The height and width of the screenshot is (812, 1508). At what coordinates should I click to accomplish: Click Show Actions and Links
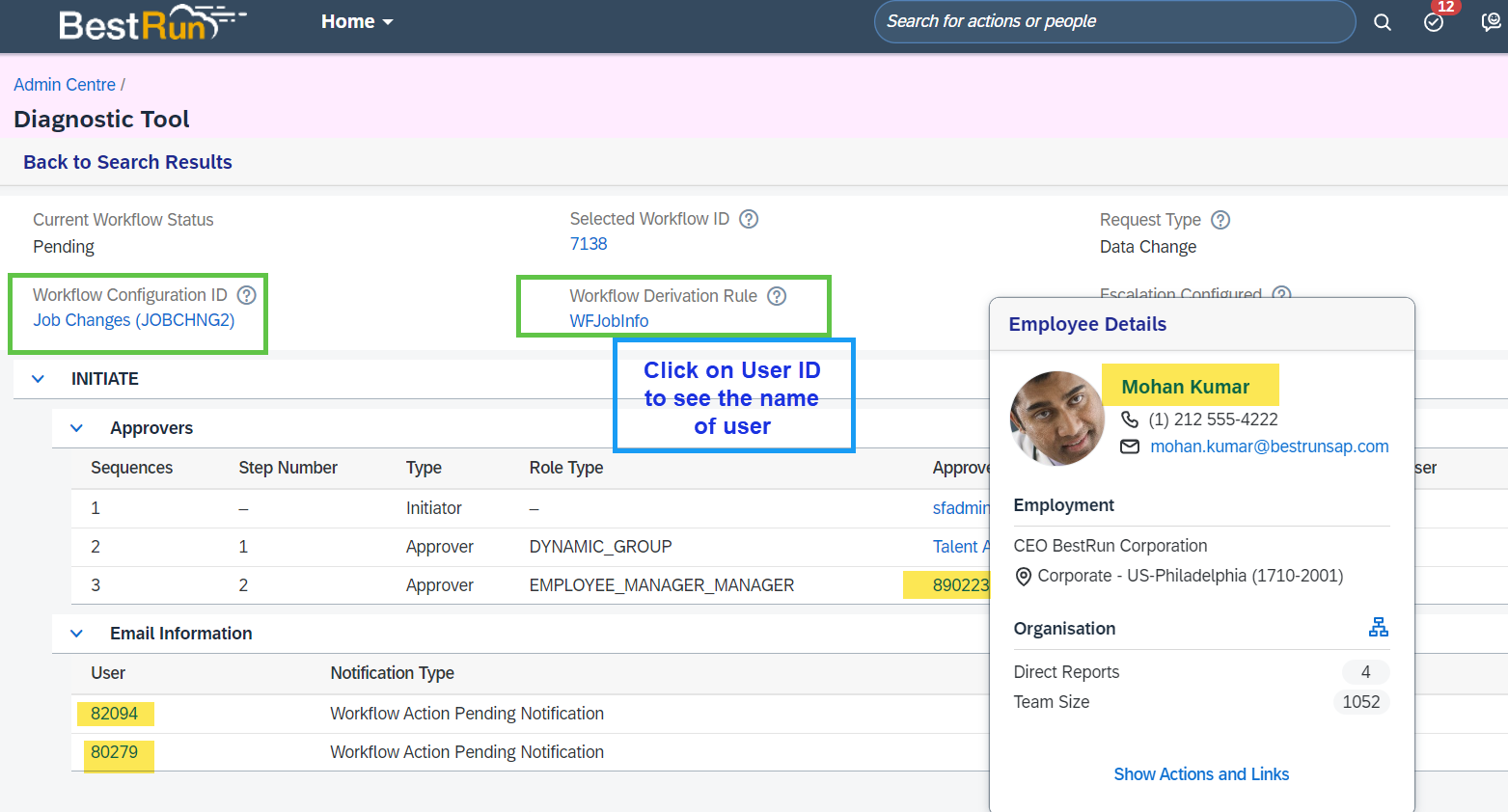(x=1201, y=774)
